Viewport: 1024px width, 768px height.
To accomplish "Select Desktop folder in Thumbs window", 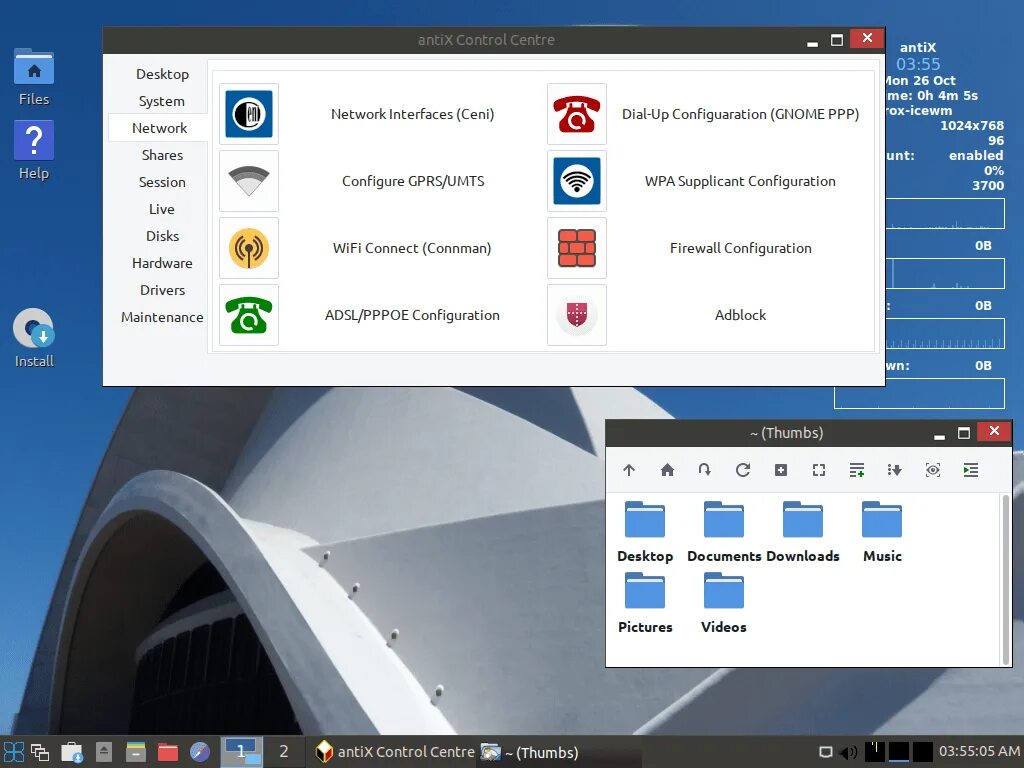I will point(645,532).
